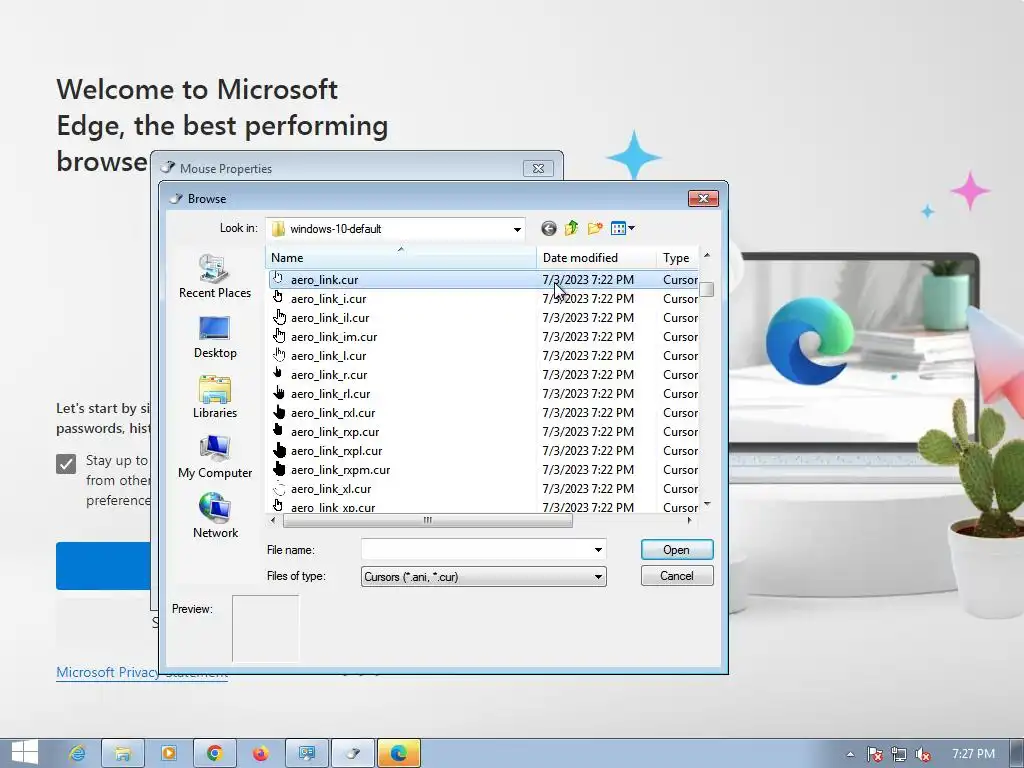Select aero_link_xl.cur cursor file
The width and height of the screenshot is (1024, 768).
[x=331, y=488]
